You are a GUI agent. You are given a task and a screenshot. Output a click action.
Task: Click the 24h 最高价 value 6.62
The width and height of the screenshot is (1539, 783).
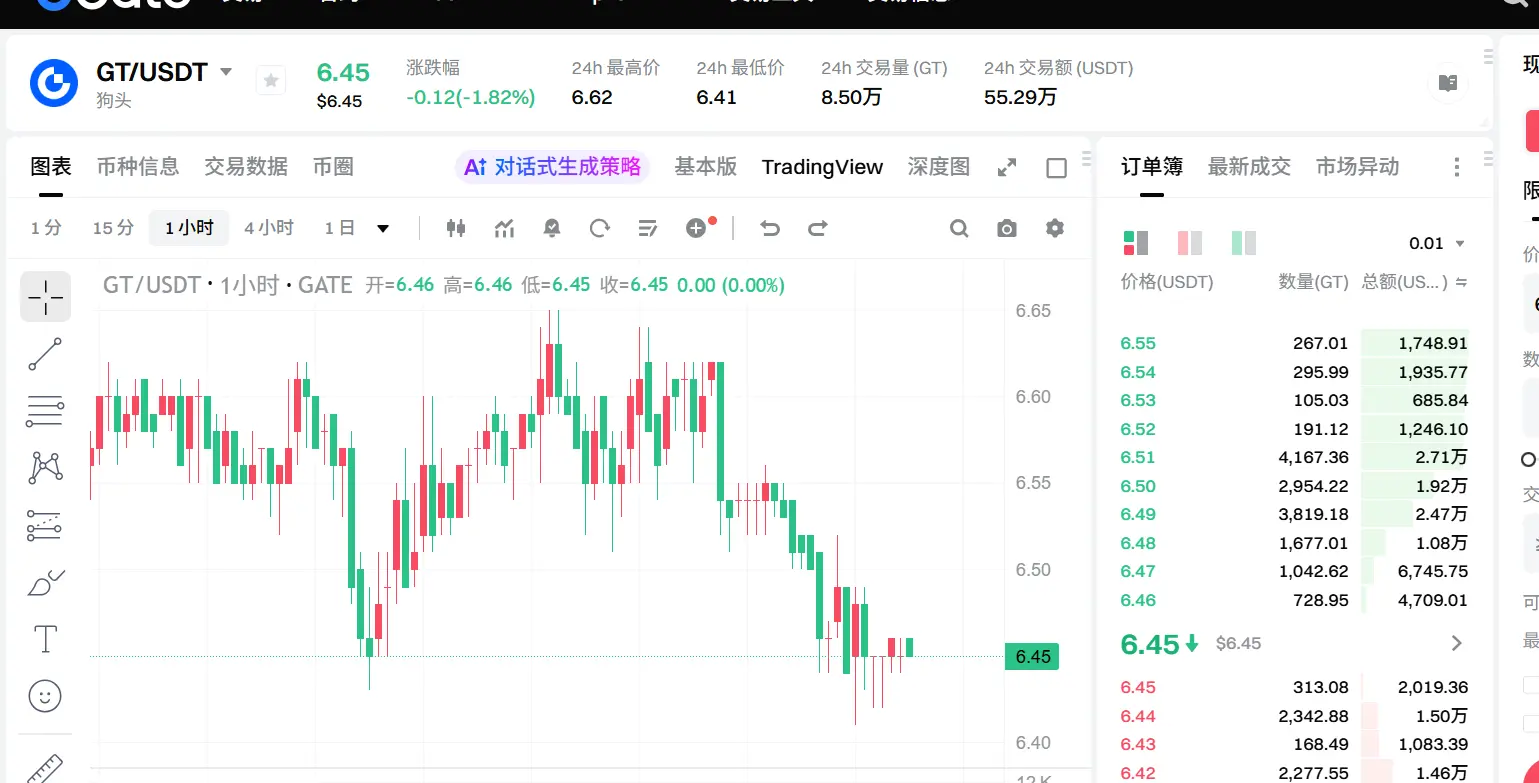[x=592, y=97]
